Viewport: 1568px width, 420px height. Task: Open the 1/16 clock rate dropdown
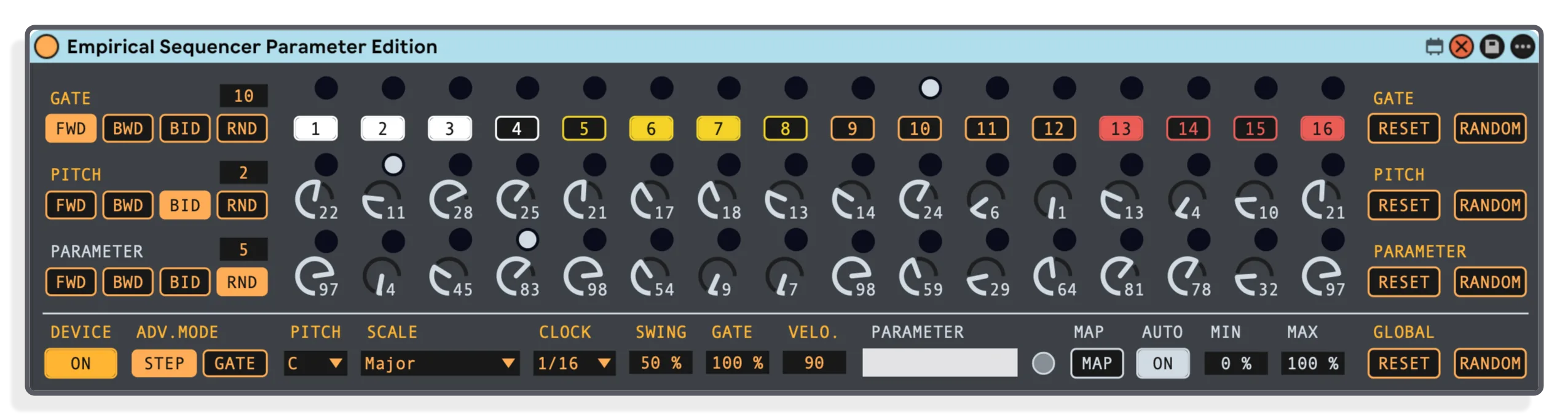574,363
